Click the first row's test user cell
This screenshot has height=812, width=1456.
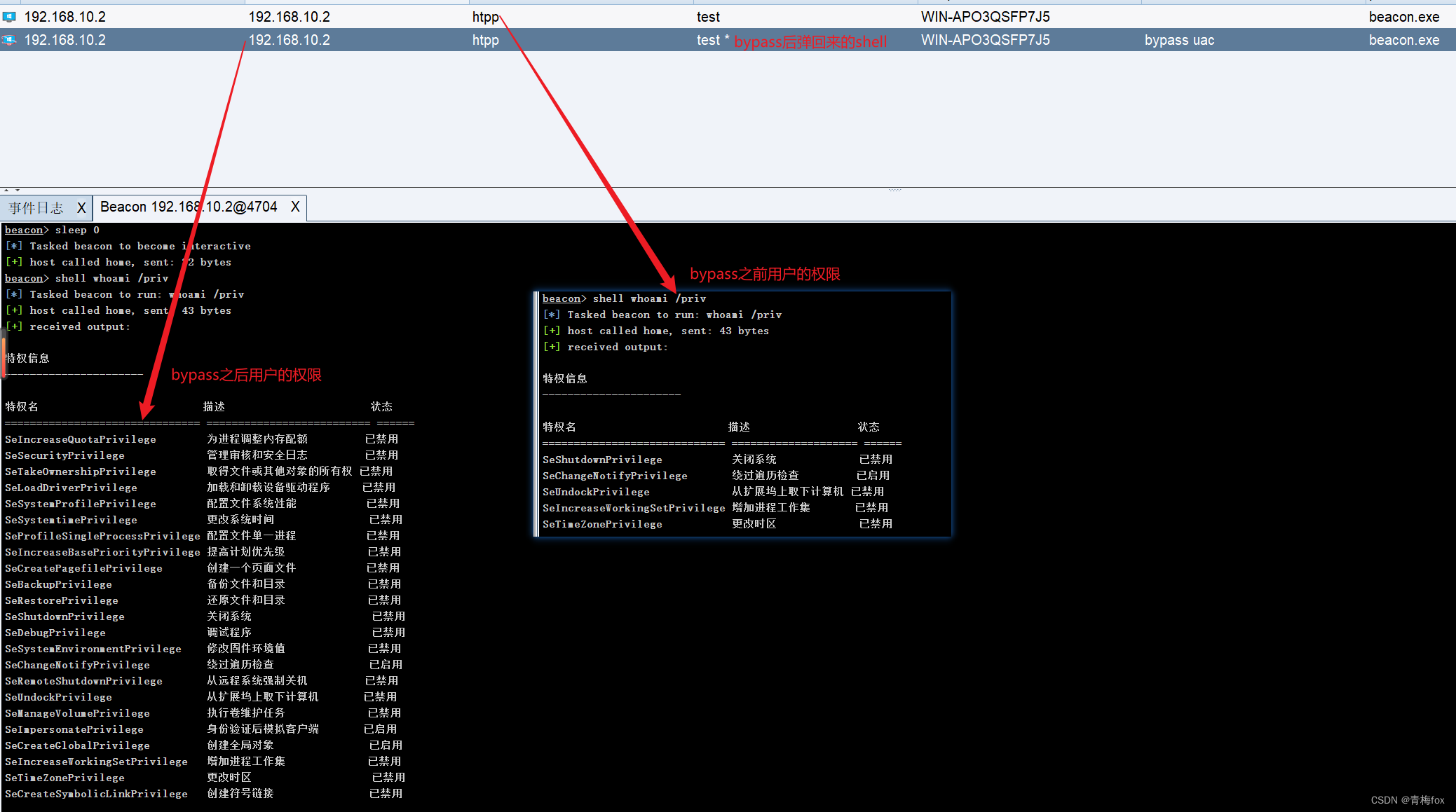pos(708,17)
